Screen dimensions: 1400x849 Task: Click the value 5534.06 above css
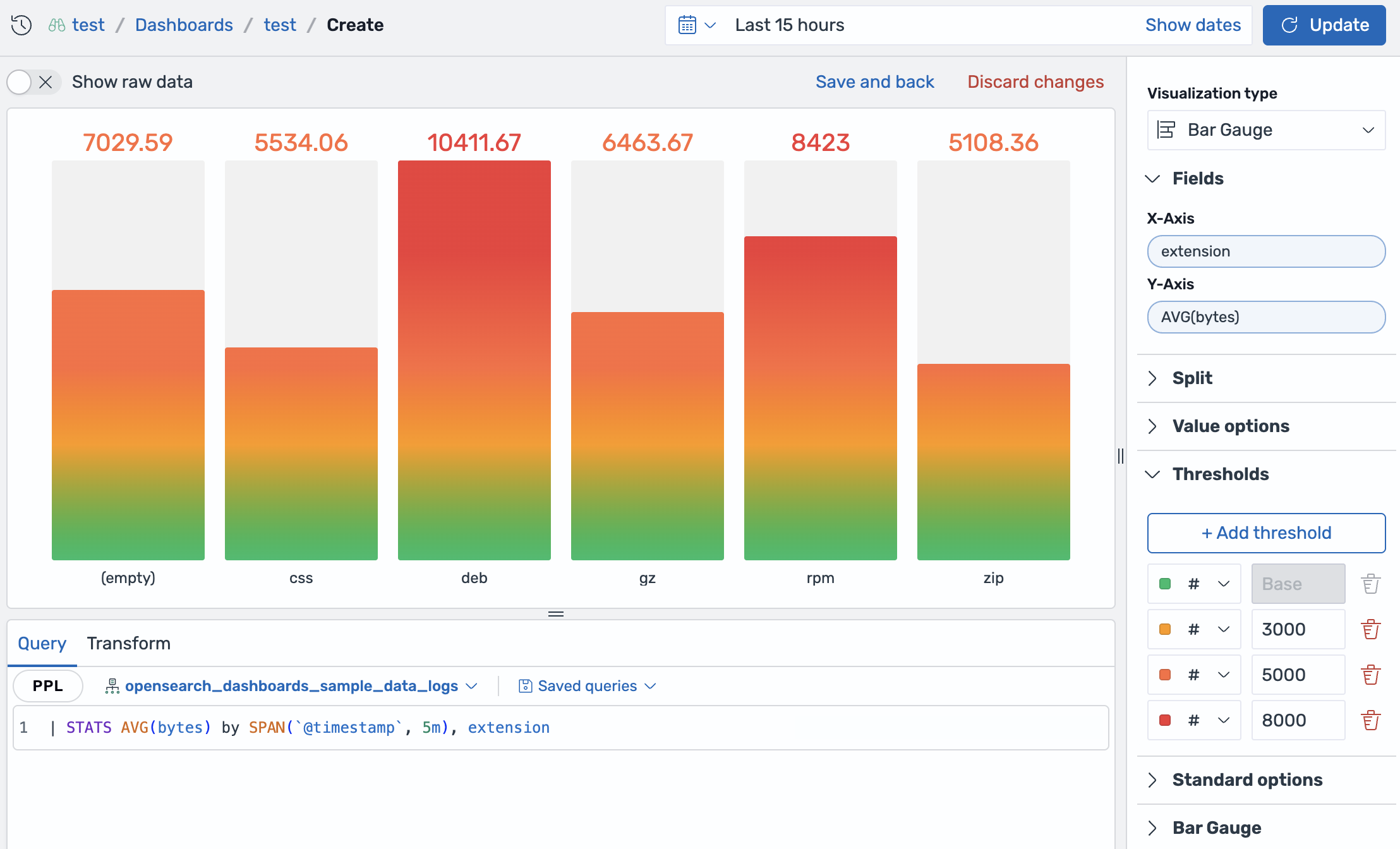click(x=301, y=143)
